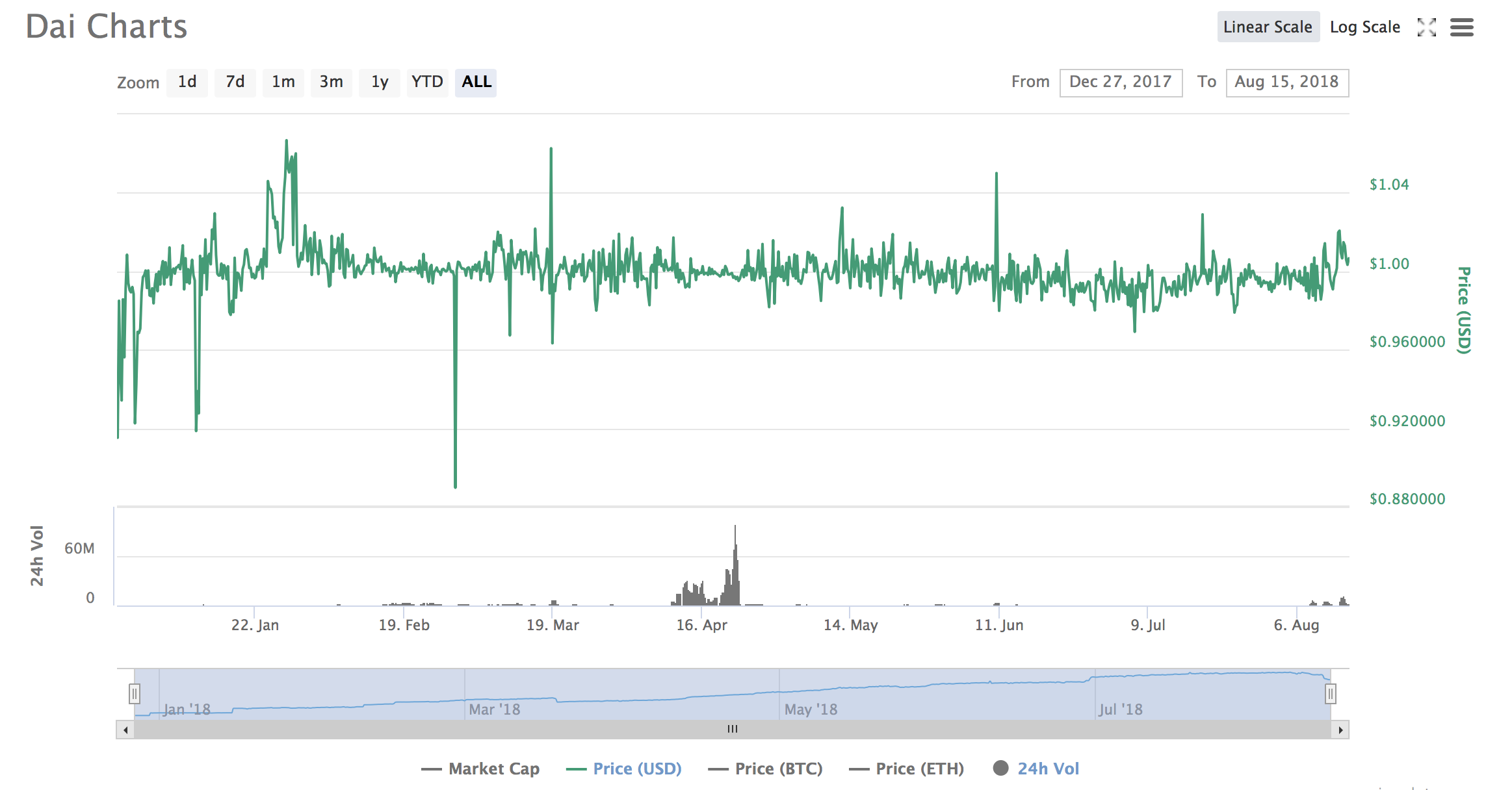Viewport: 1512px width, 790px height.
Task: Click the 16. Apr date label
Action: [701, 625]
